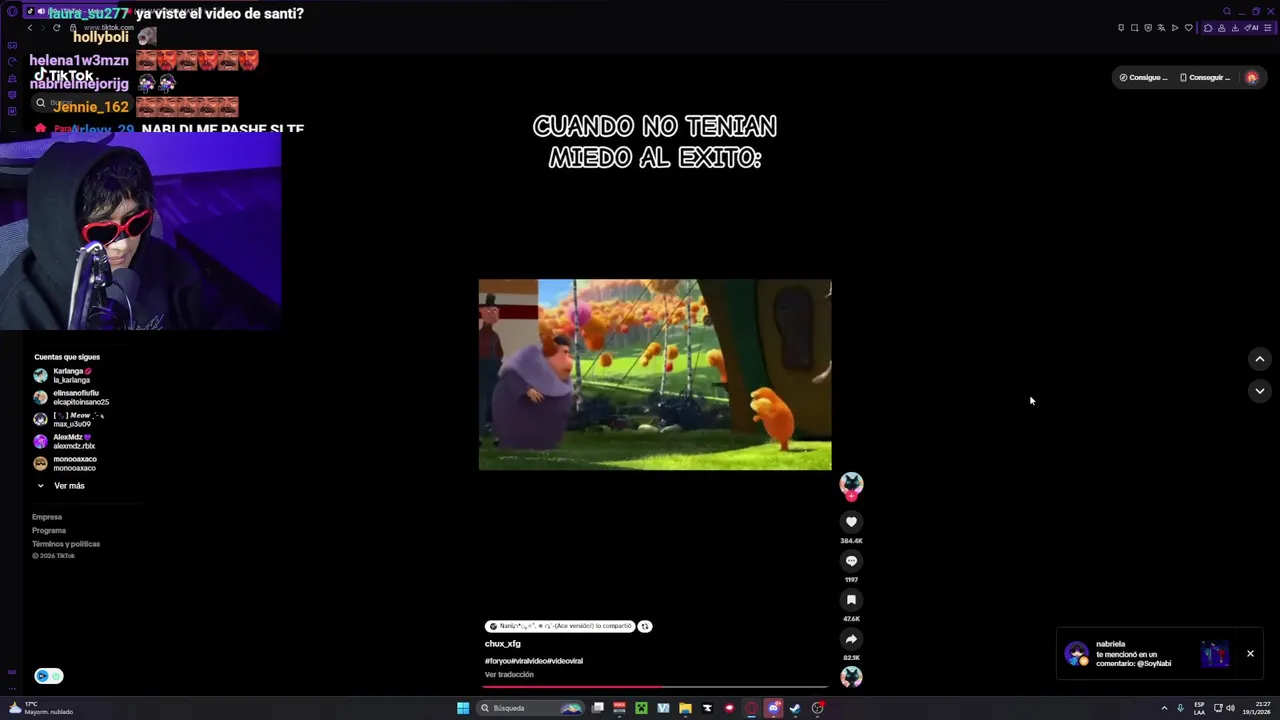The width and height of the screenshot is (1280, 720).
Task: Click the snapshot capture icon in browser toolbar
Action: tap(1135, 28)
